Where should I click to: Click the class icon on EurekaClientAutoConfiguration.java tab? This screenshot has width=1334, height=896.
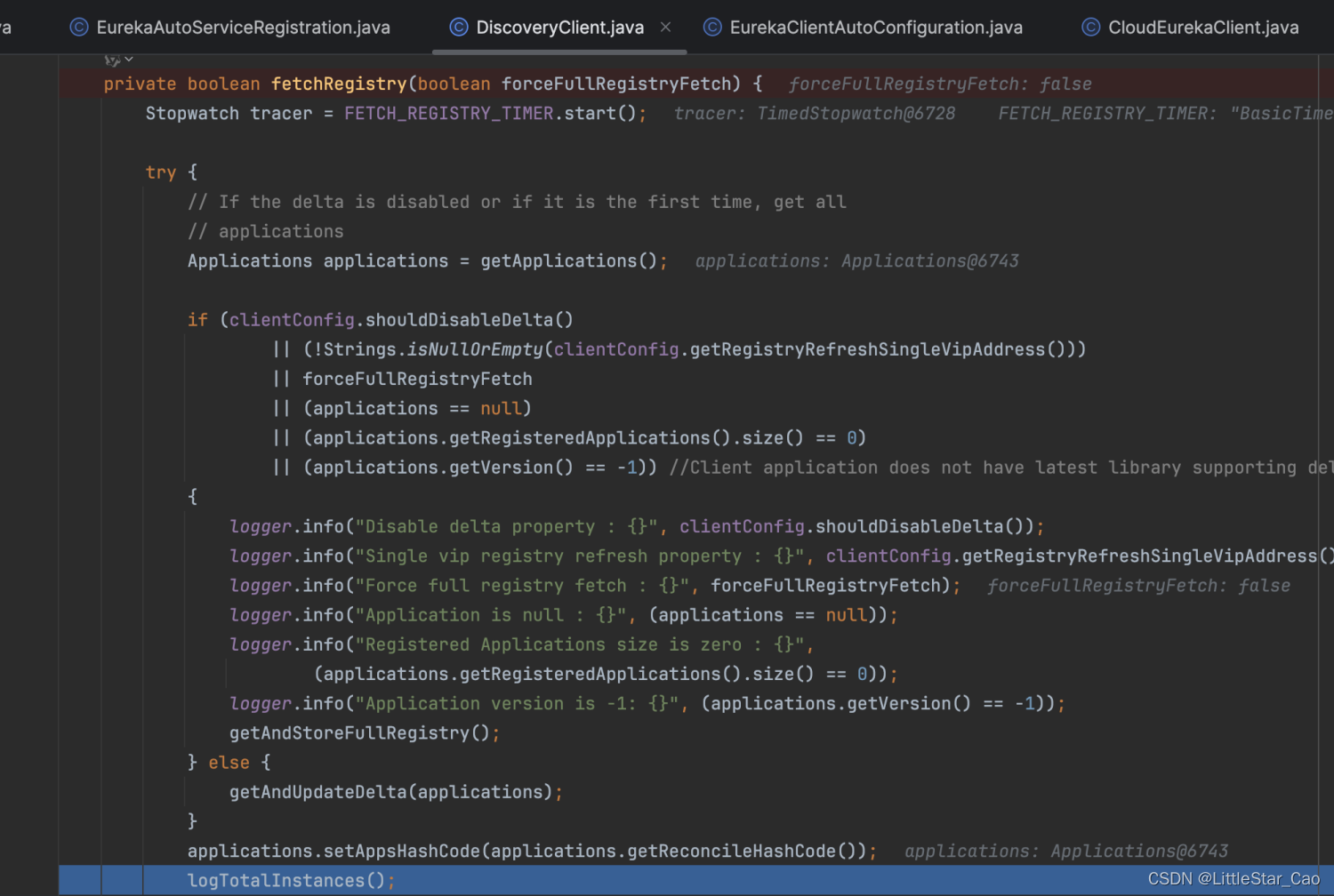tap(712, 28)
